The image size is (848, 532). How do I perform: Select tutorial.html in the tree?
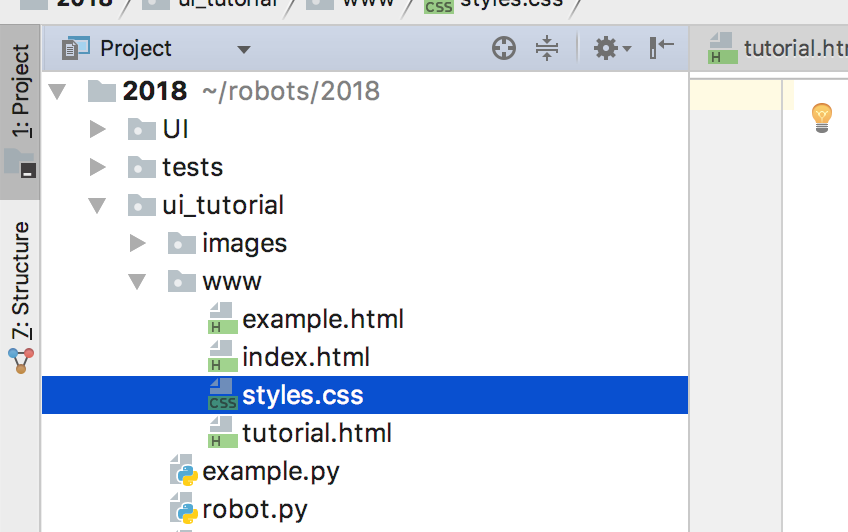[317, 433]
